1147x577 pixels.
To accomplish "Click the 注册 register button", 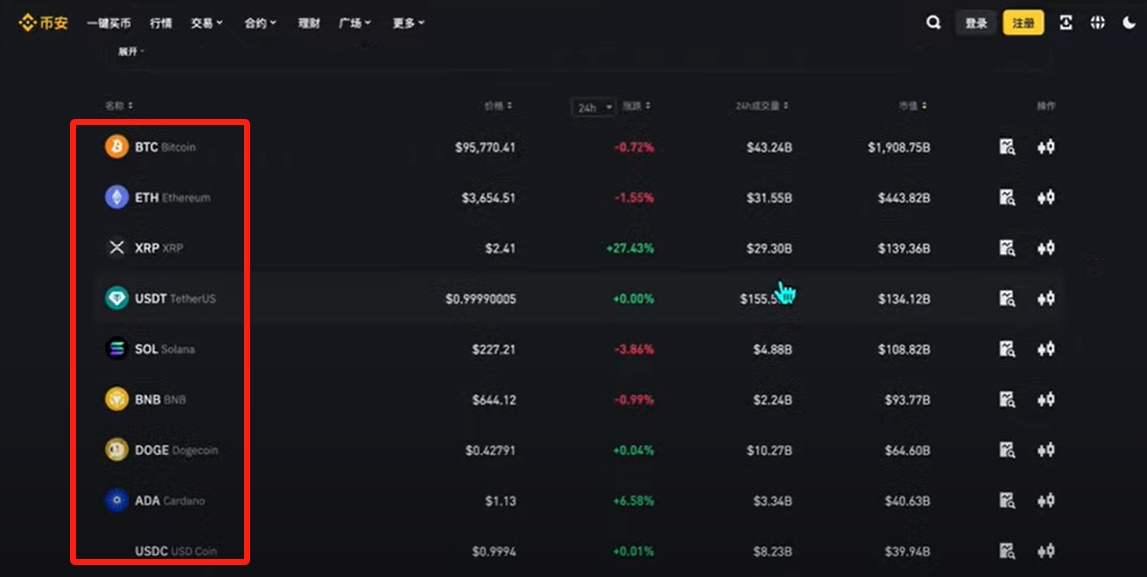I will [x=1023, y=23].
